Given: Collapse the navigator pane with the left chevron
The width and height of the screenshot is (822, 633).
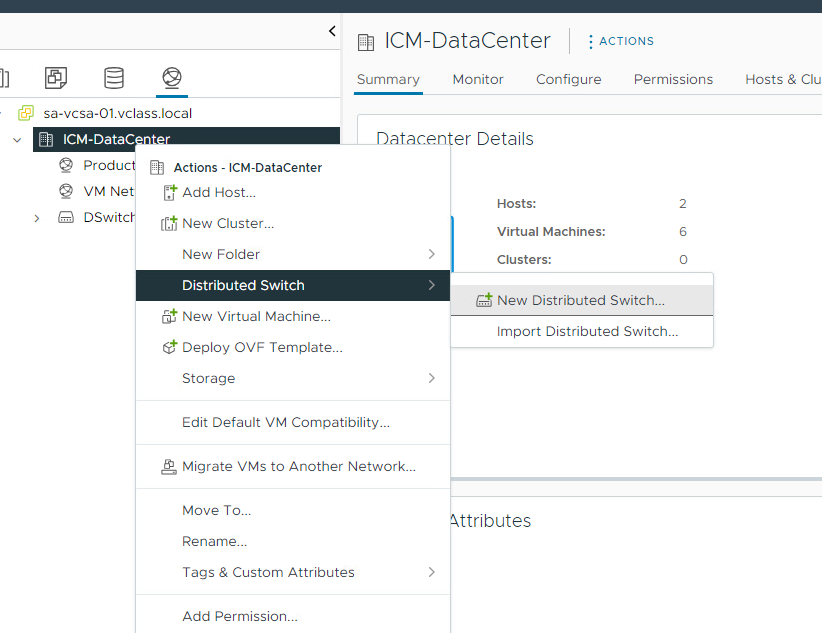Looking at the screenshot, I should (332, 31).
